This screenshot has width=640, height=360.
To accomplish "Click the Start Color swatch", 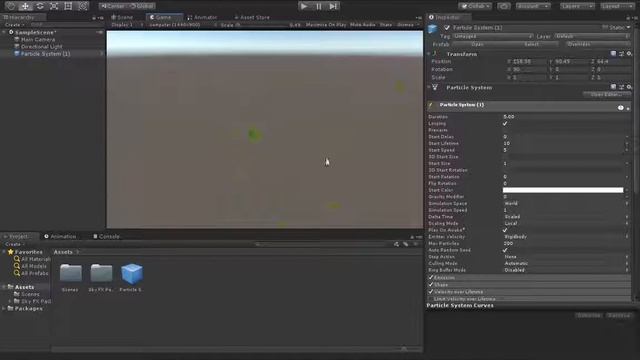I will pyautogui.click(x=563, y=190).
